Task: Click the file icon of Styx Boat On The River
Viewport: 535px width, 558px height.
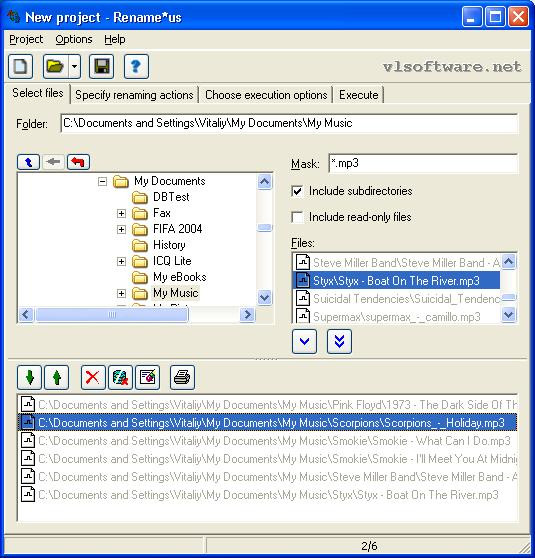Action: [303, 280]
